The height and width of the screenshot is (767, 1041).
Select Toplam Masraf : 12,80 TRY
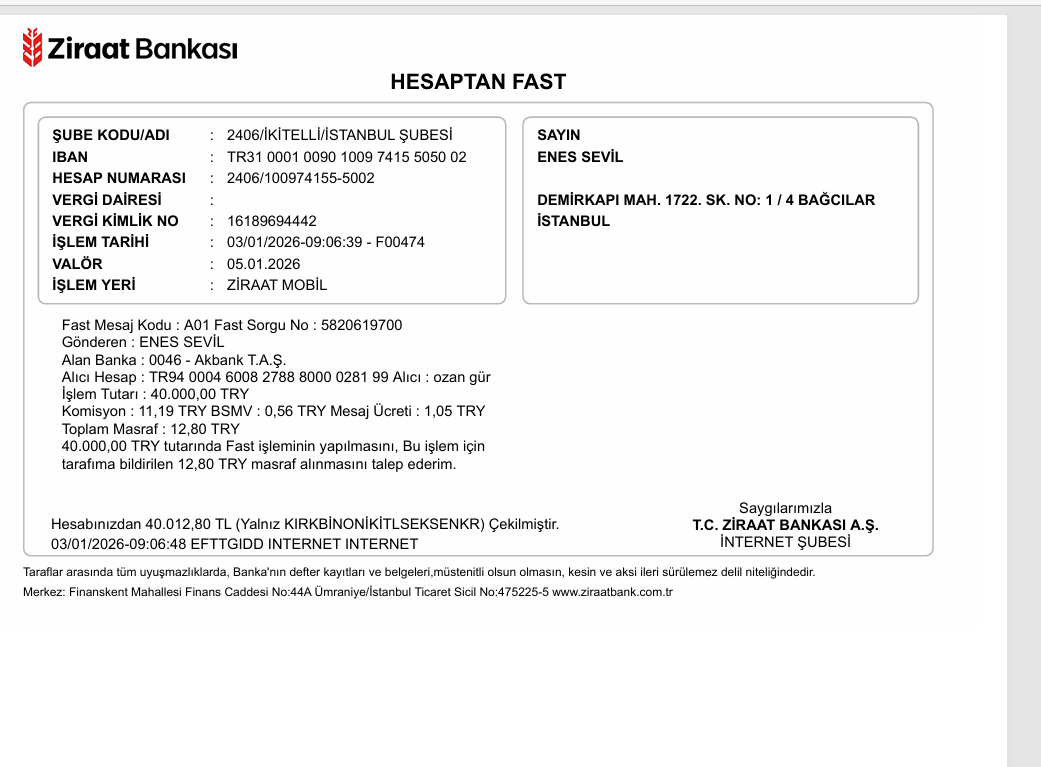coord(151,429)
